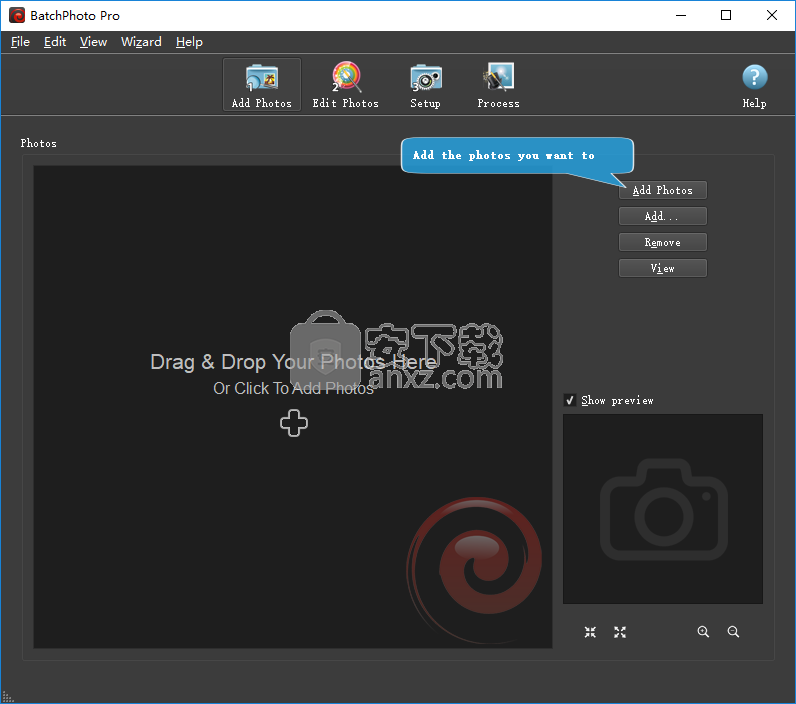This screenshot has width=796, height=704.
Task: Open the Setup step
Action: point(425,84)
